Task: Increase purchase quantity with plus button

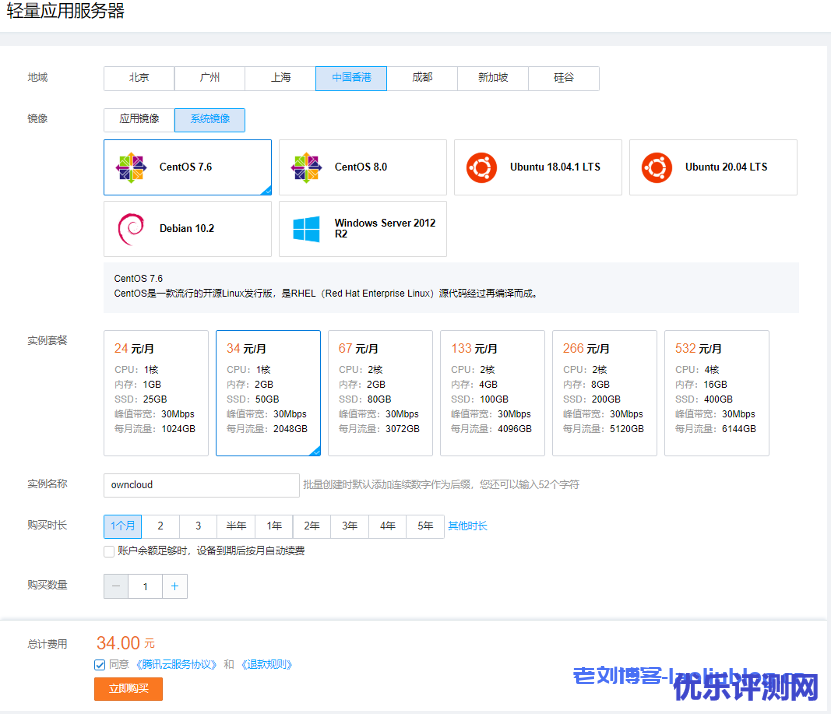Action: coord(174,586)
